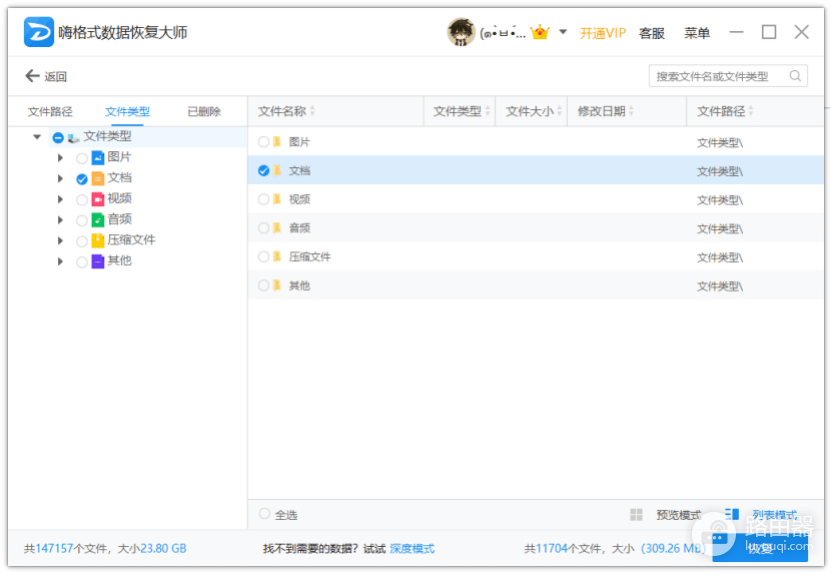This screenshot has width=832, height=574.
Task: Click the magnifier search icon
Action: pos(795,76)
